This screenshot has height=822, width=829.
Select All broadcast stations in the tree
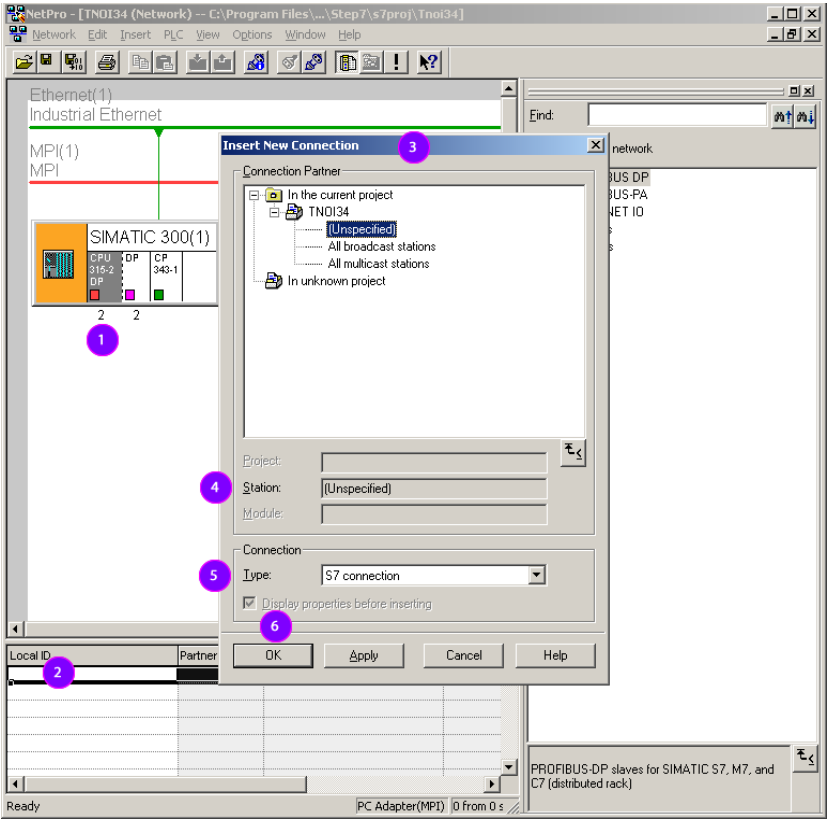[382, 247]
